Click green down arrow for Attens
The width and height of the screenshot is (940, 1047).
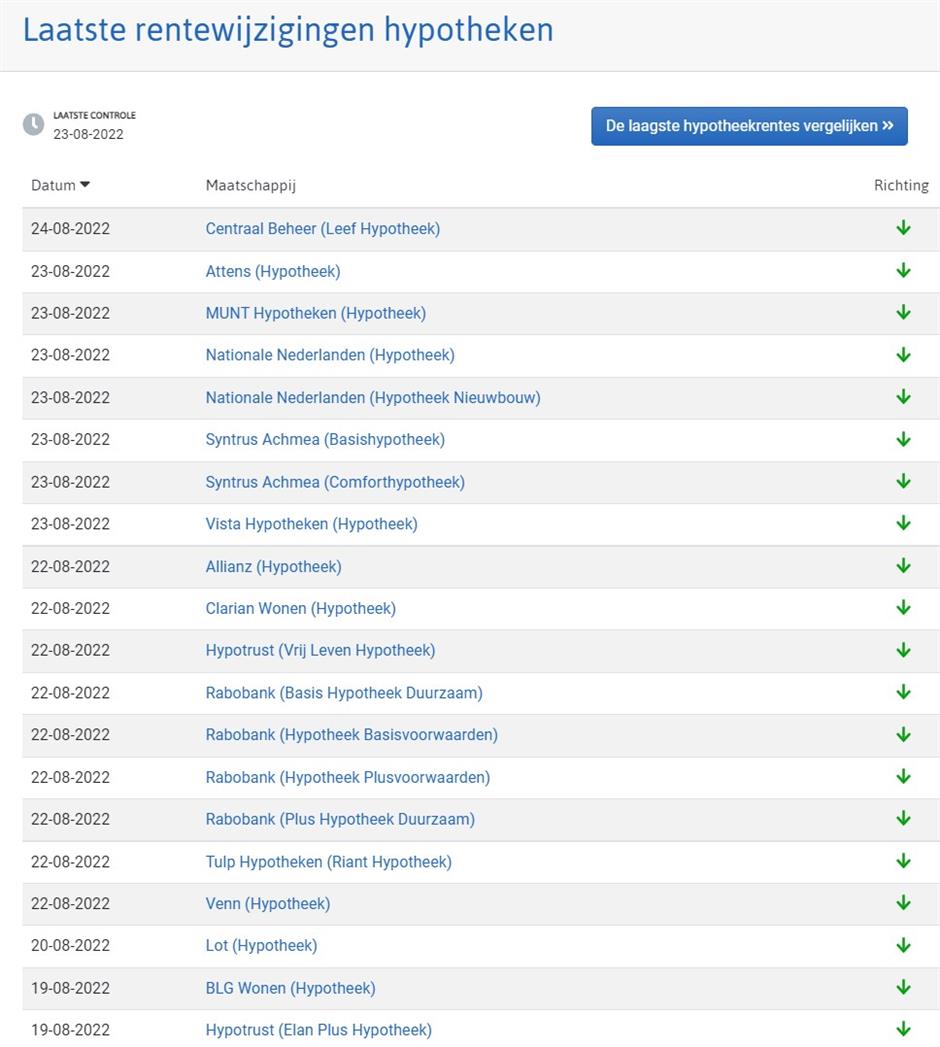(903, 270)
